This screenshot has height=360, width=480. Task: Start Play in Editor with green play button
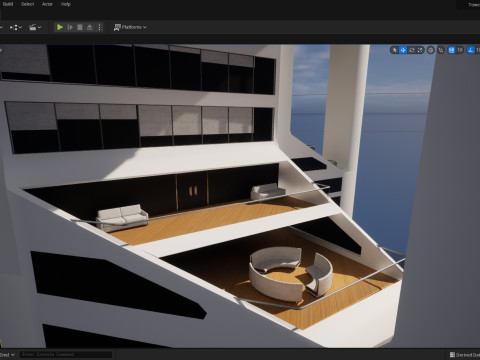coord(60,27)
